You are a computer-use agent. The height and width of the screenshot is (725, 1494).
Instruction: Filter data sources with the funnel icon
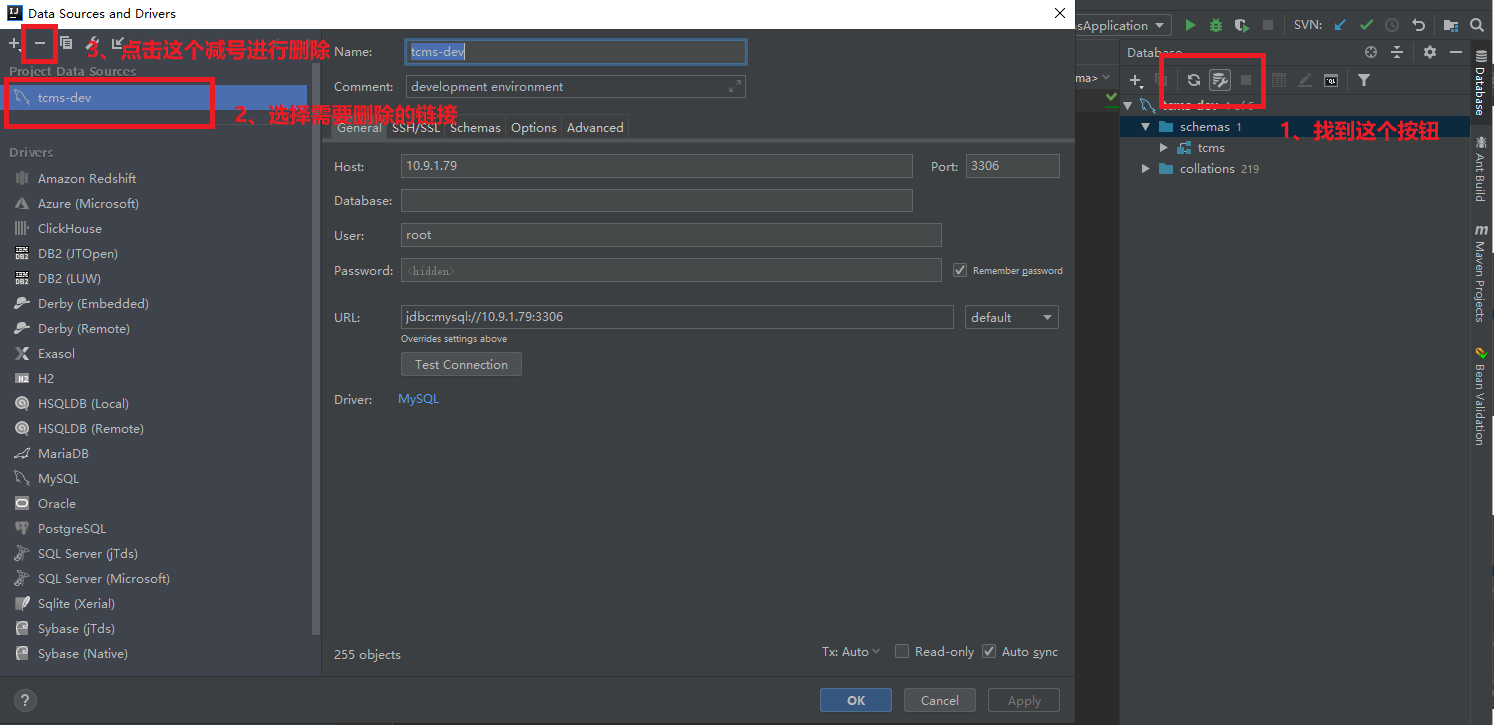pos(1364,81)
